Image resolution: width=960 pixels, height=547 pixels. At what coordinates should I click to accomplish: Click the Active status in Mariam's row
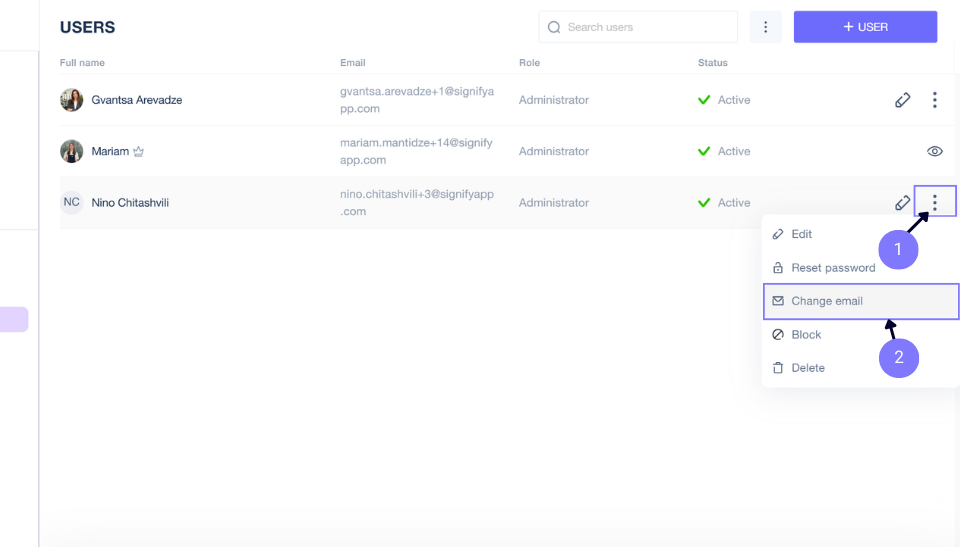pos(734,151)
